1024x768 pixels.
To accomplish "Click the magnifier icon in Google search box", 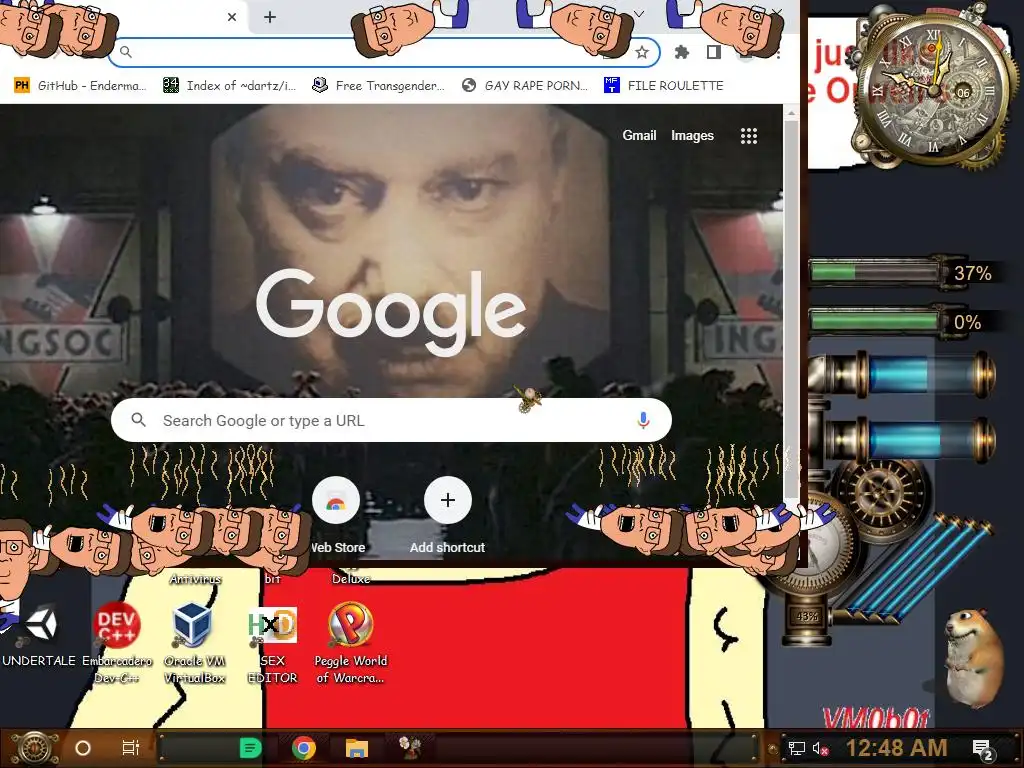I will point(138,420).
